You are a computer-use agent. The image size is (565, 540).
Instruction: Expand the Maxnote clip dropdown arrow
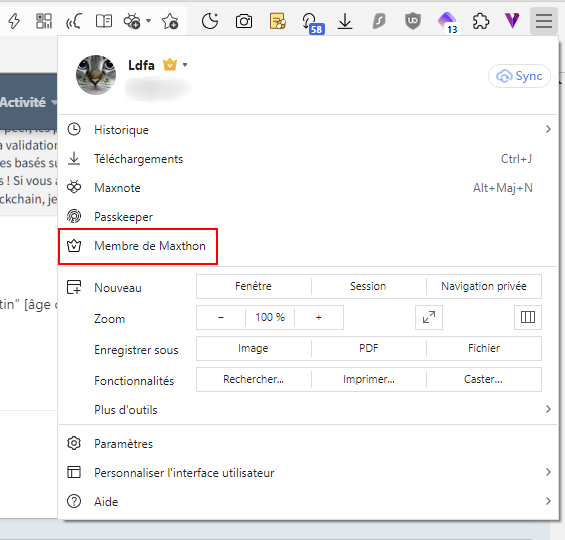[148, 21]
